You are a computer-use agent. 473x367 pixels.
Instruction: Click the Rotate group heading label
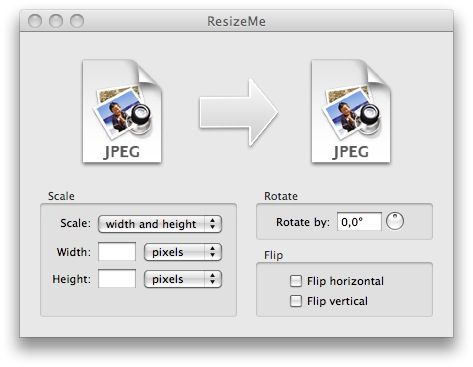click(x=281, y=196)
